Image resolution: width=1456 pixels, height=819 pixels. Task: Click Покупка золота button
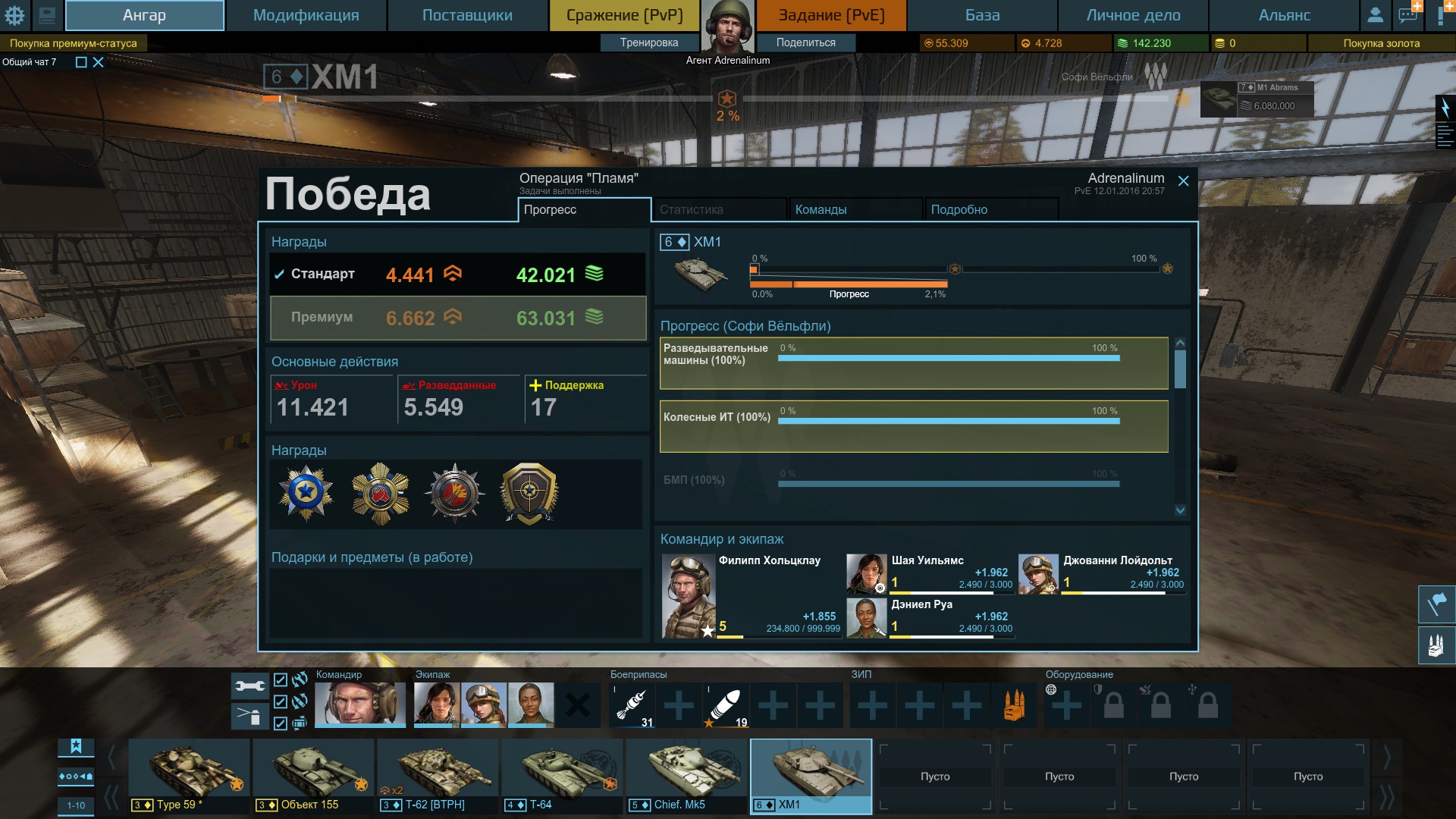(1381, 43)
